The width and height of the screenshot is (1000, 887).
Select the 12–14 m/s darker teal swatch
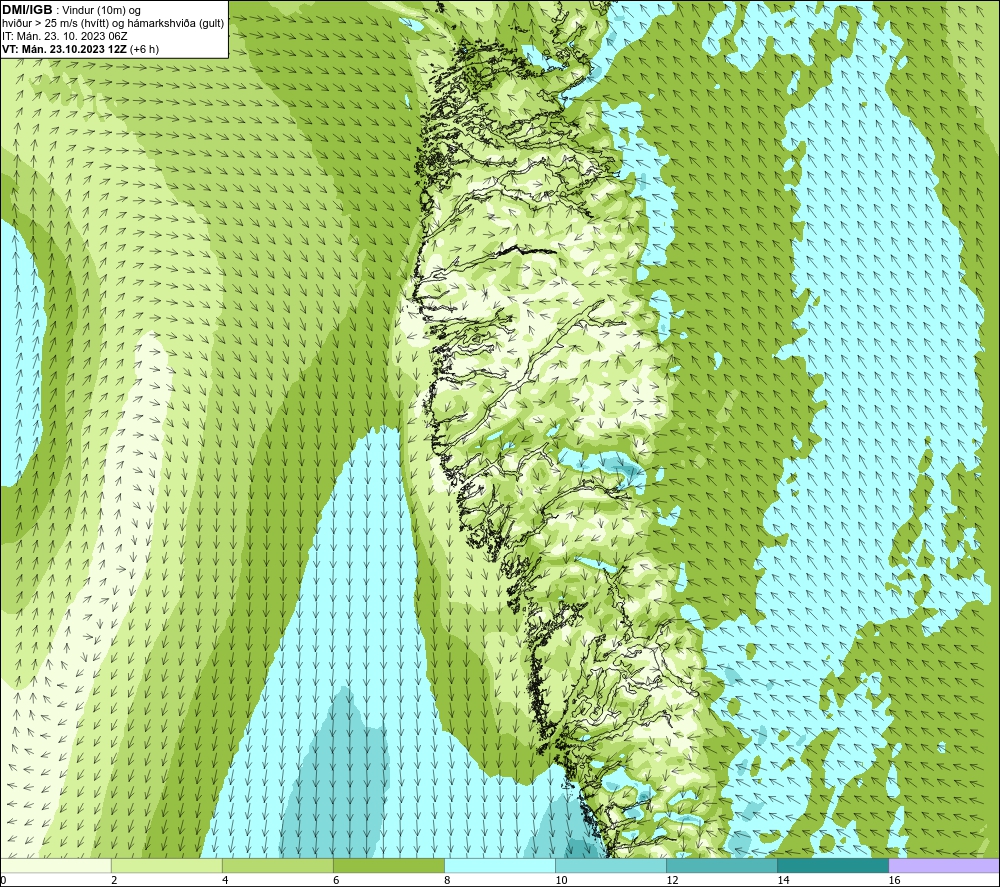coord(722,866)
